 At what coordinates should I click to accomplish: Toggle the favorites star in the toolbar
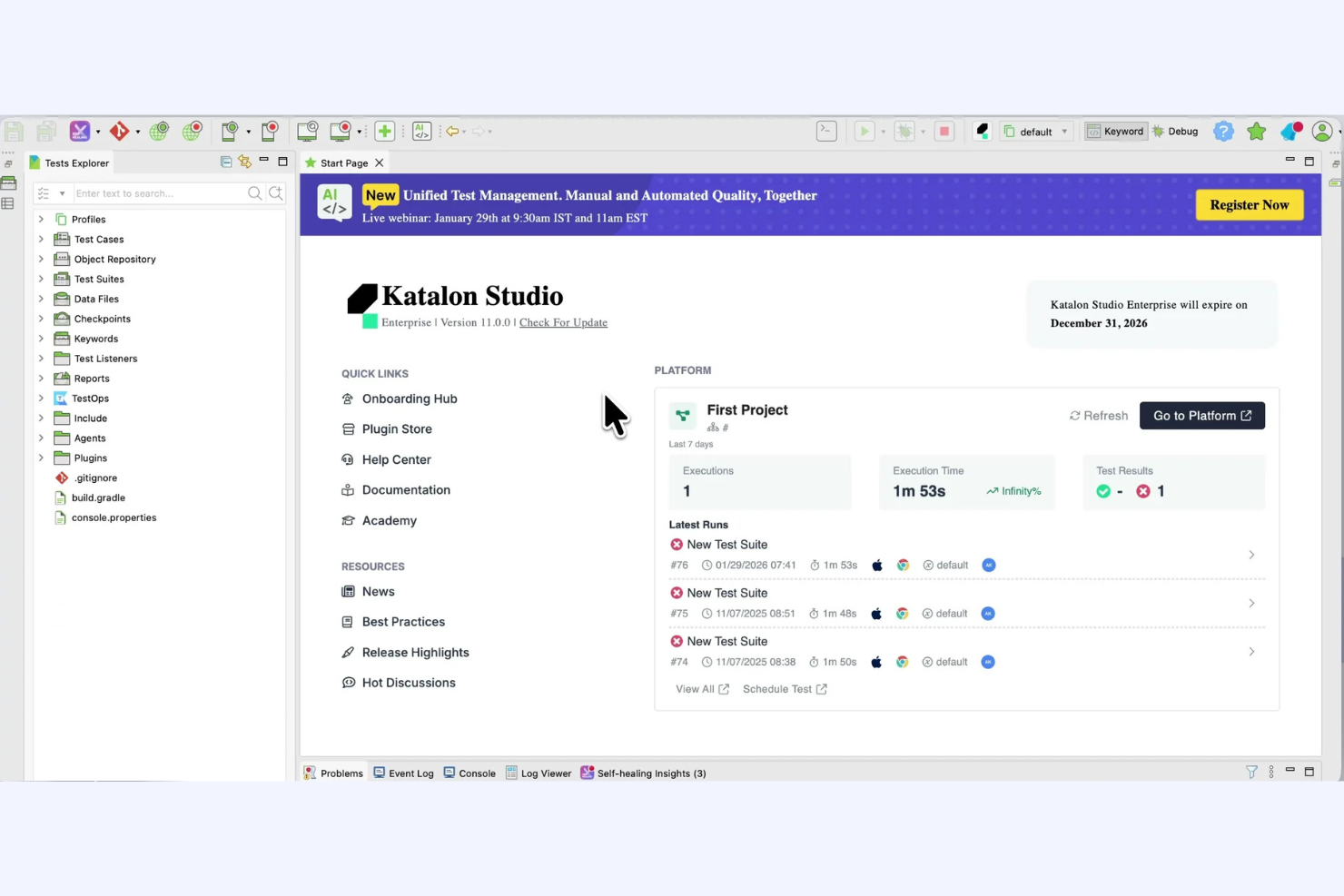pos(1256,131)
